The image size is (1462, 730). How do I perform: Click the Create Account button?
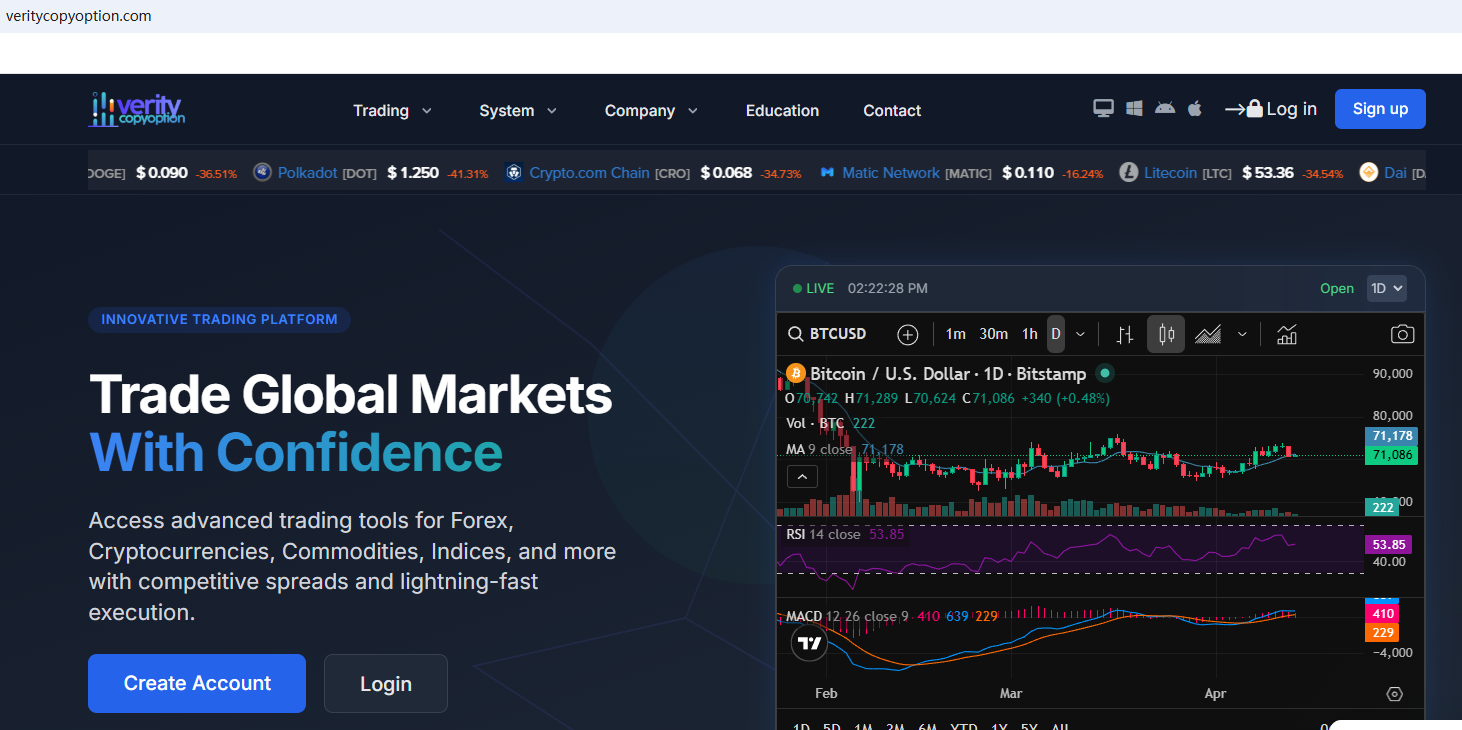[x=197, y=683]
